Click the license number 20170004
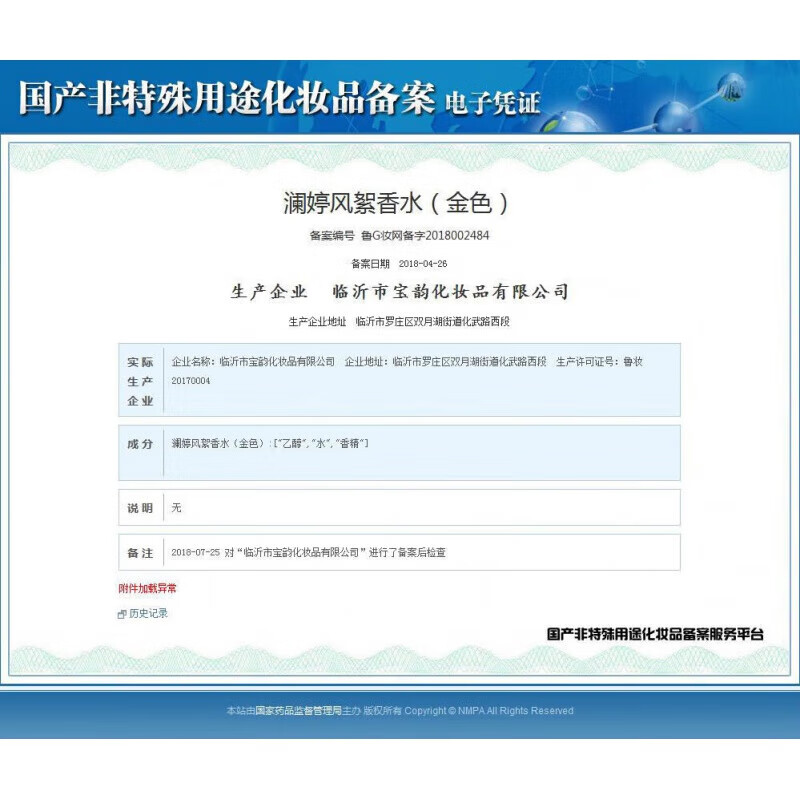800x800 pixels. pos(191,381)
